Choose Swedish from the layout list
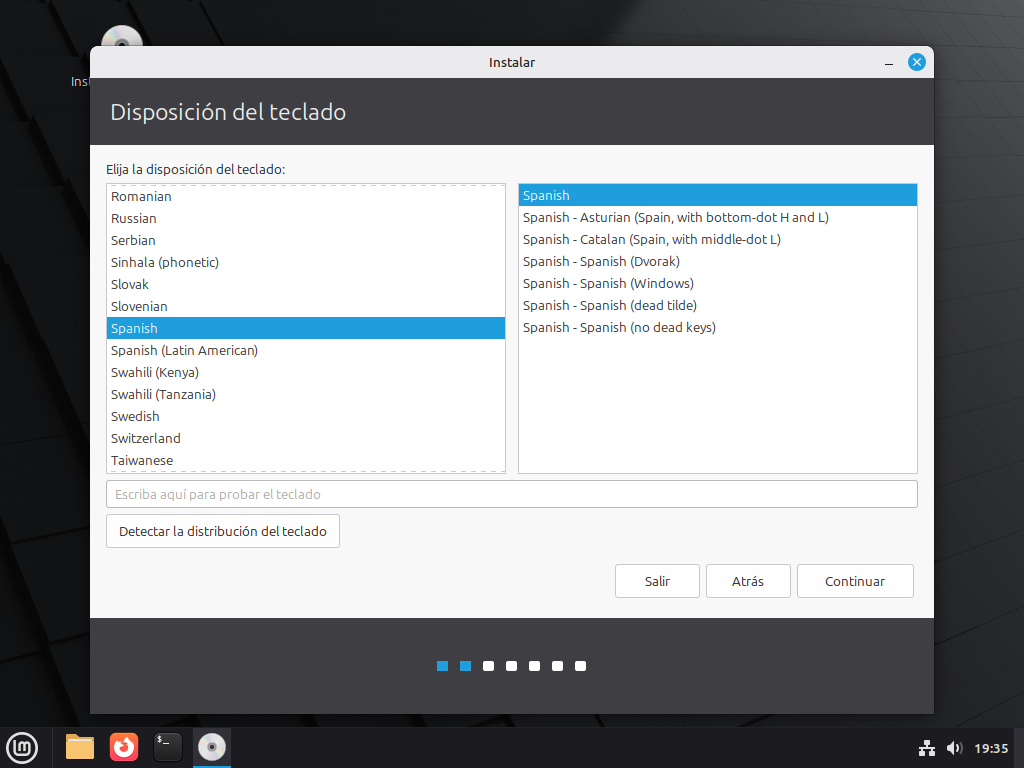 (136, 416)
